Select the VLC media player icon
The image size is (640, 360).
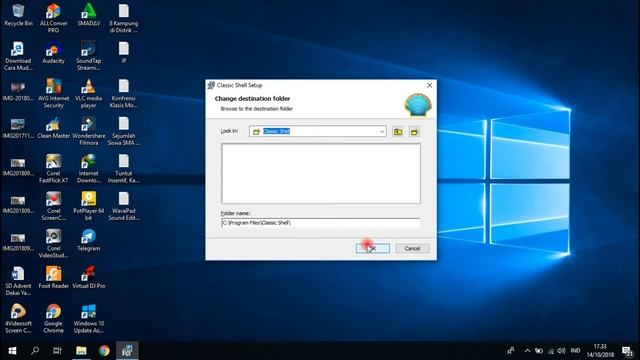(x=89, y=93)
